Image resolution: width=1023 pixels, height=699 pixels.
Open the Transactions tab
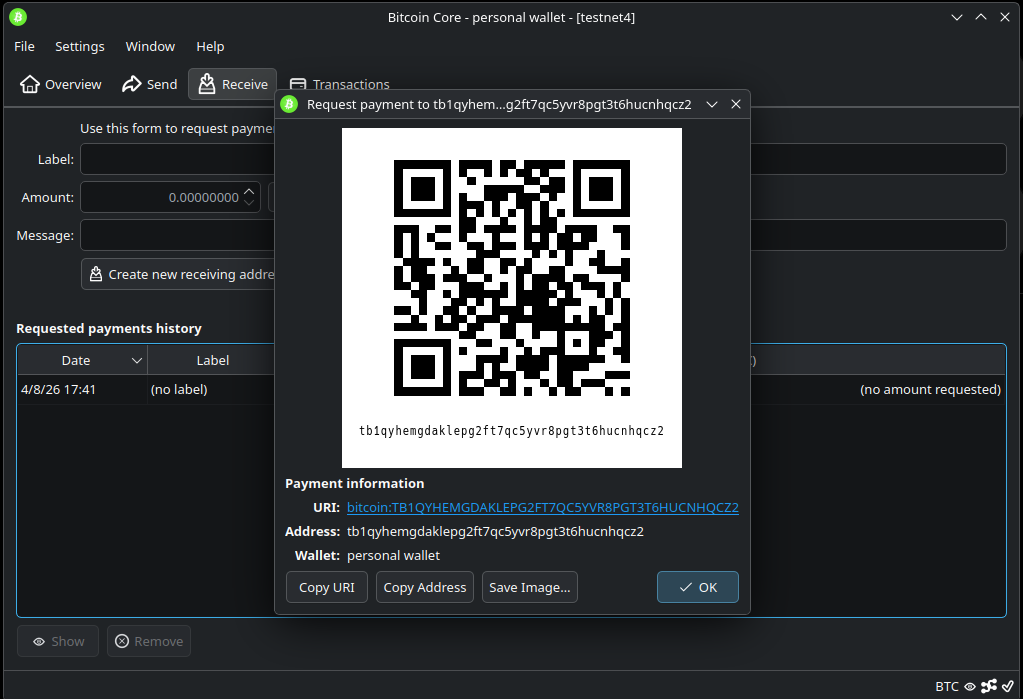pyautogui.click(x=339, y=84)
